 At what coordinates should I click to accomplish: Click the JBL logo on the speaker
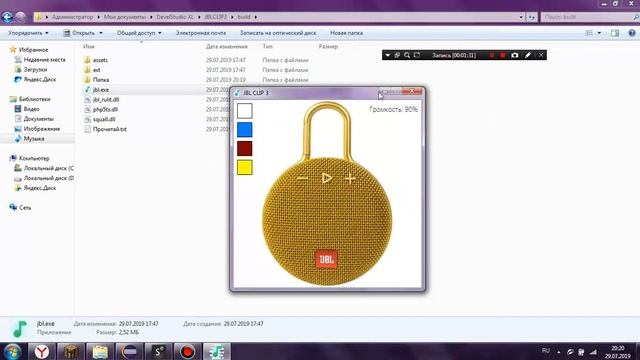327,259
